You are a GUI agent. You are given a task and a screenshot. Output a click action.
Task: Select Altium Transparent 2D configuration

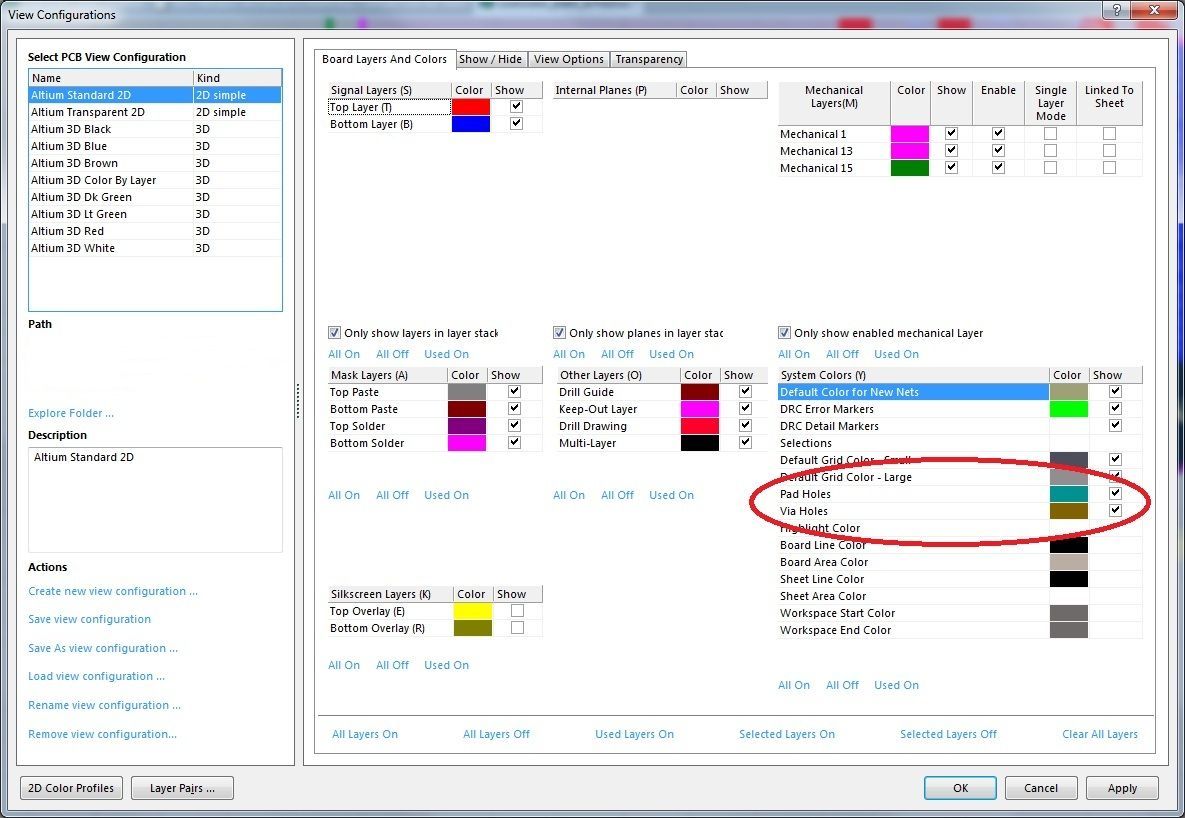[155, 112]
